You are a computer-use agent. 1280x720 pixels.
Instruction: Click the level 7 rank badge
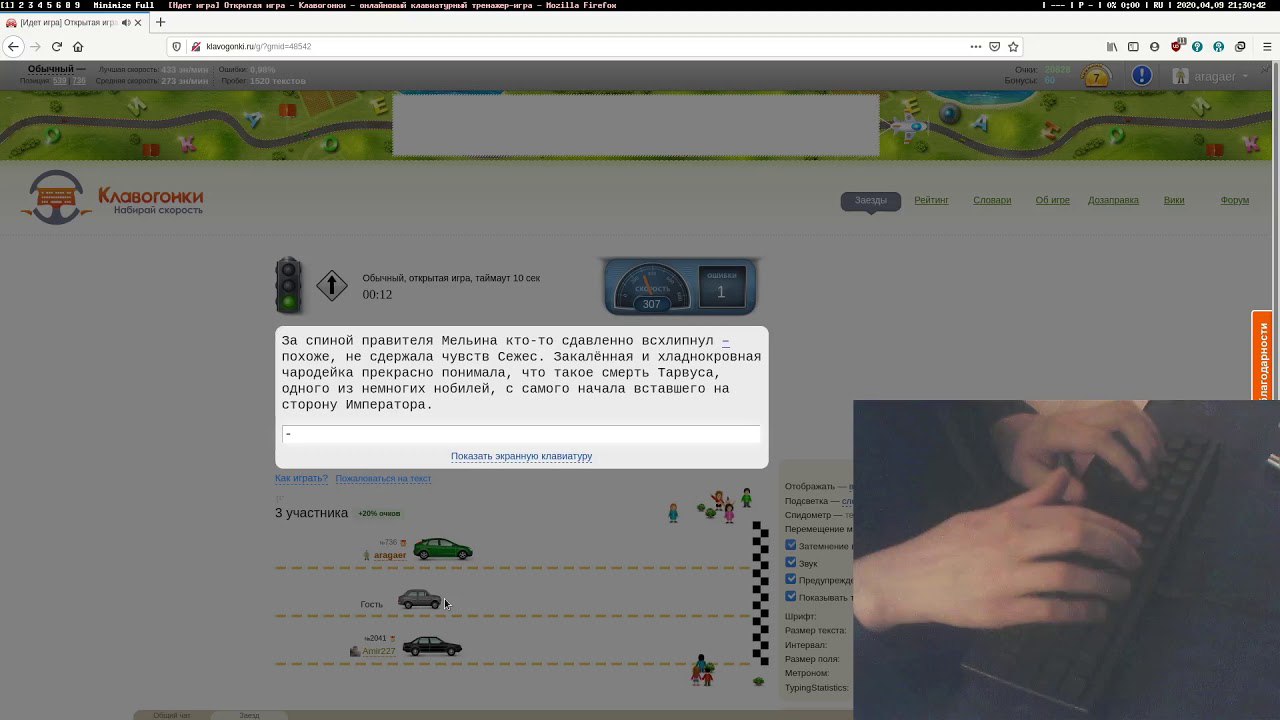click(1097, 77)
